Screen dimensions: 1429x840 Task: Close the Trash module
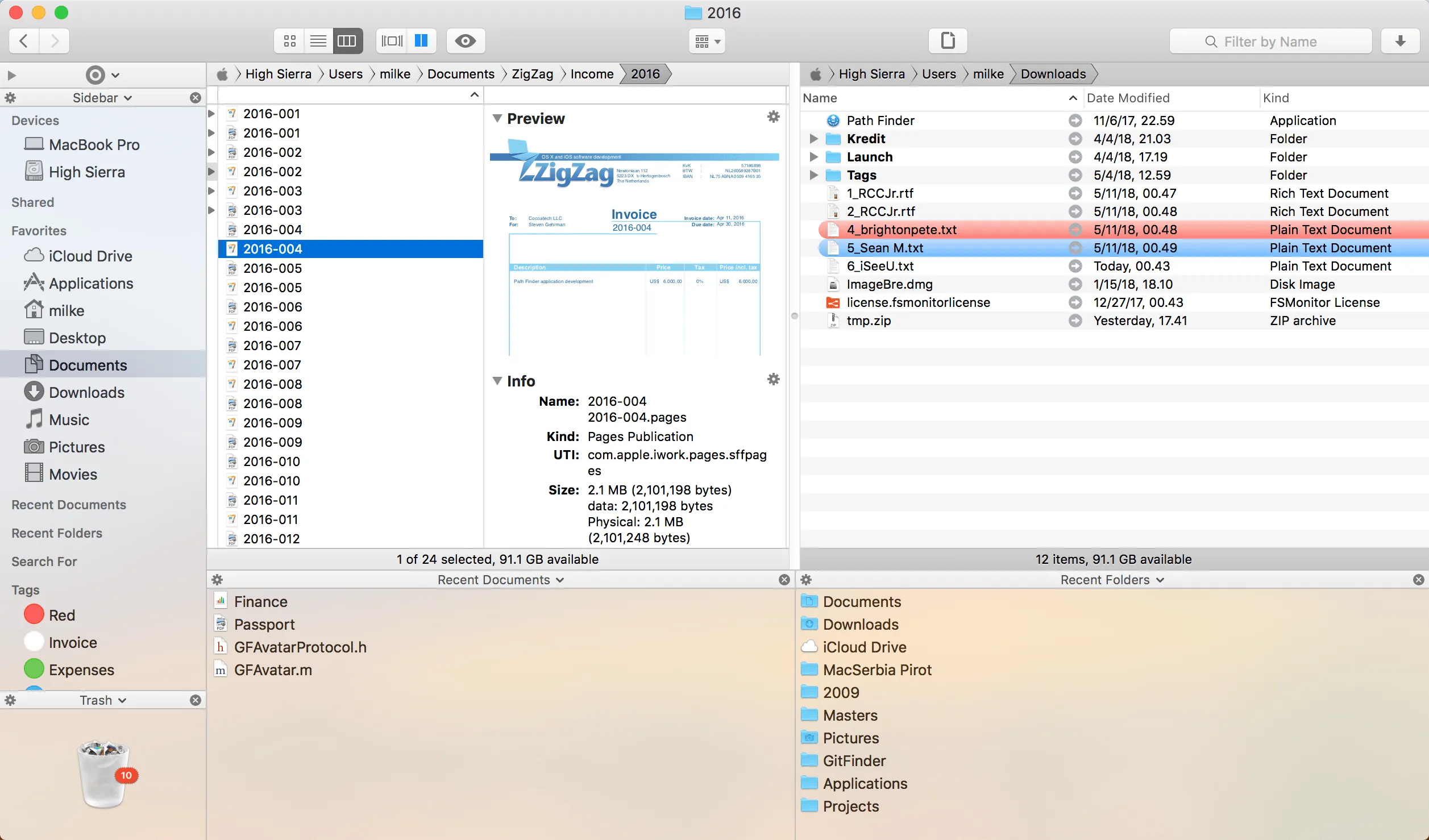[x=196, y=700]
